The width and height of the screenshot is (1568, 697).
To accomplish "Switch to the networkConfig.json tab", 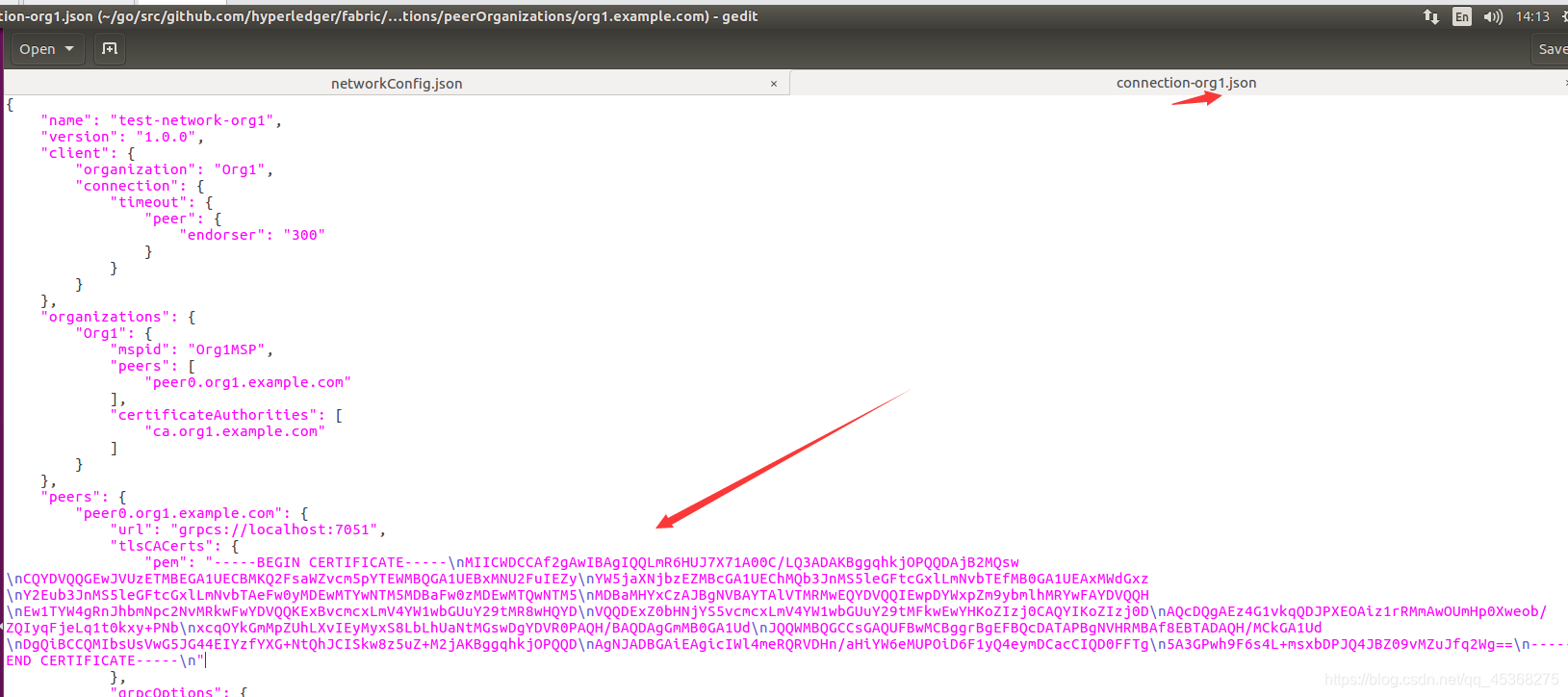I will tap(397, 84).
